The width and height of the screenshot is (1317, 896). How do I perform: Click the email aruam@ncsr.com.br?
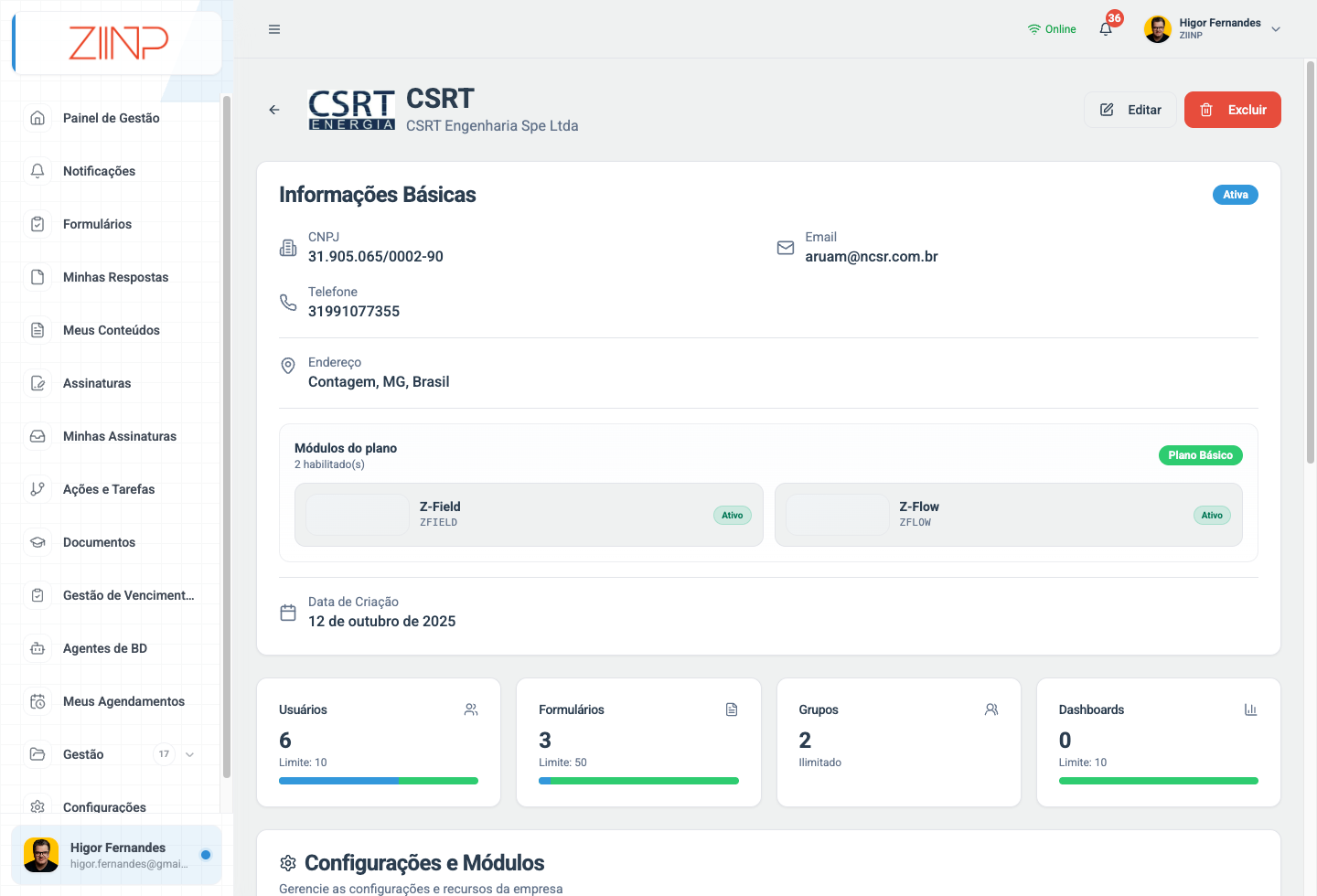[872, 257]
